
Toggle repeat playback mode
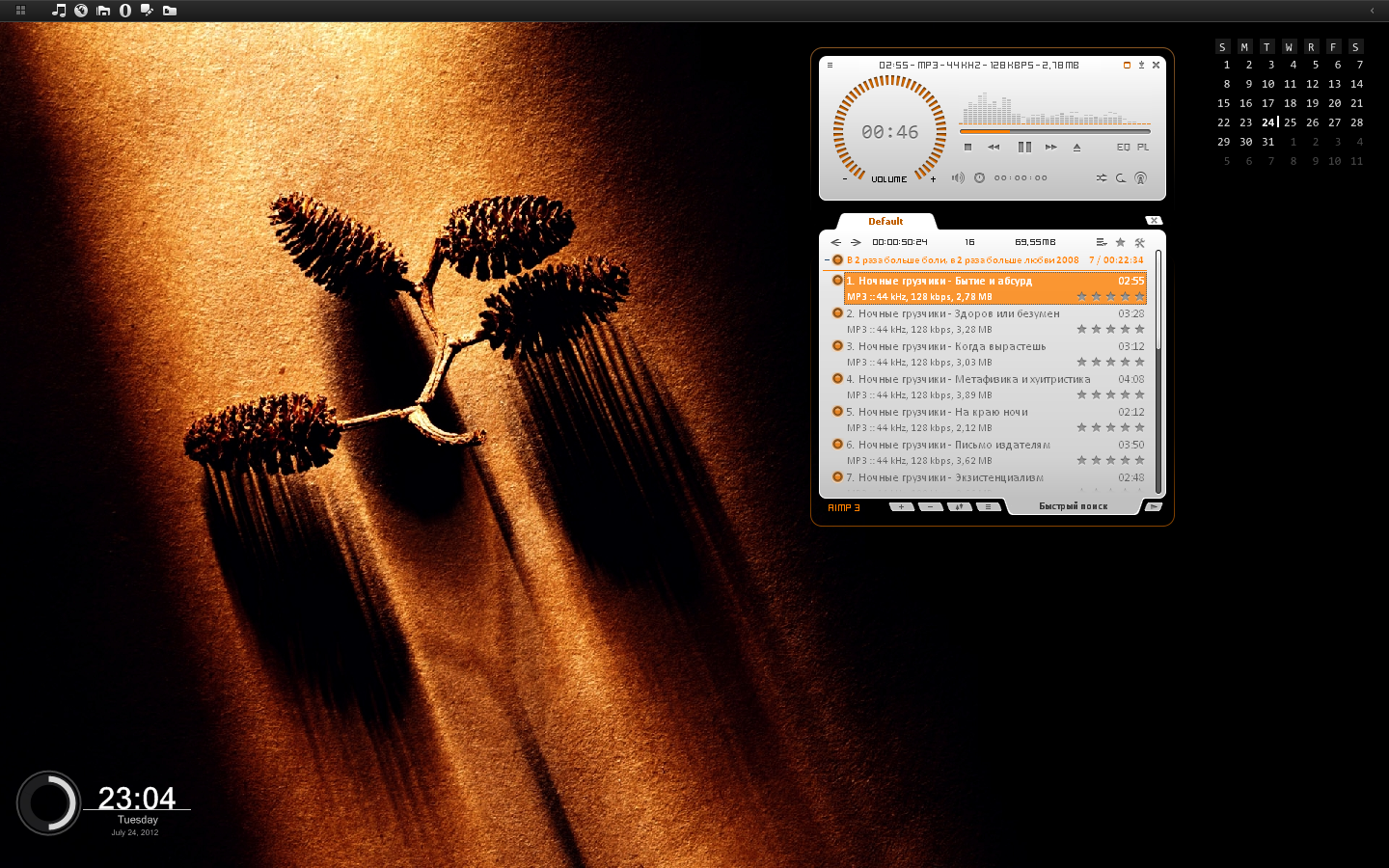pos(1121,177)
